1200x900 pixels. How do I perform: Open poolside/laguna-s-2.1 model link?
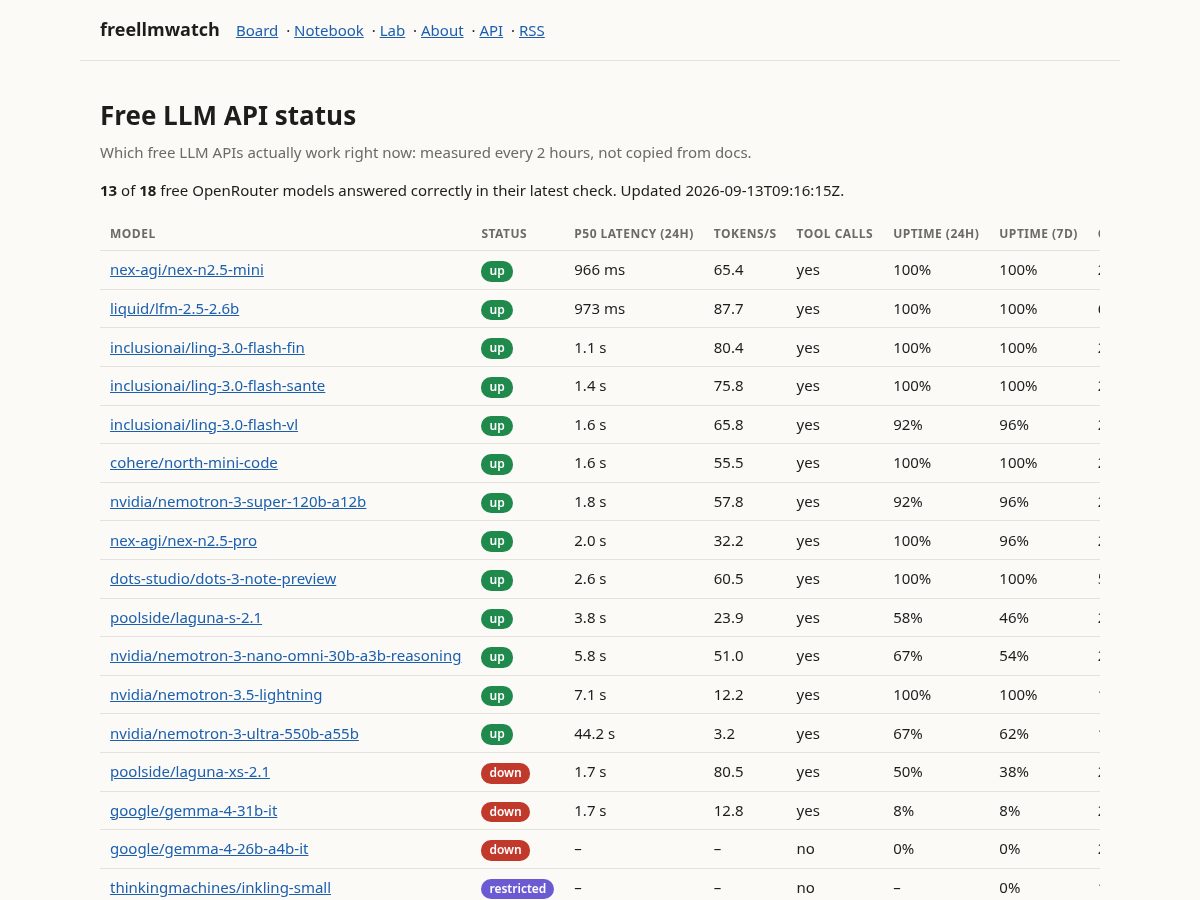[186, 618]
